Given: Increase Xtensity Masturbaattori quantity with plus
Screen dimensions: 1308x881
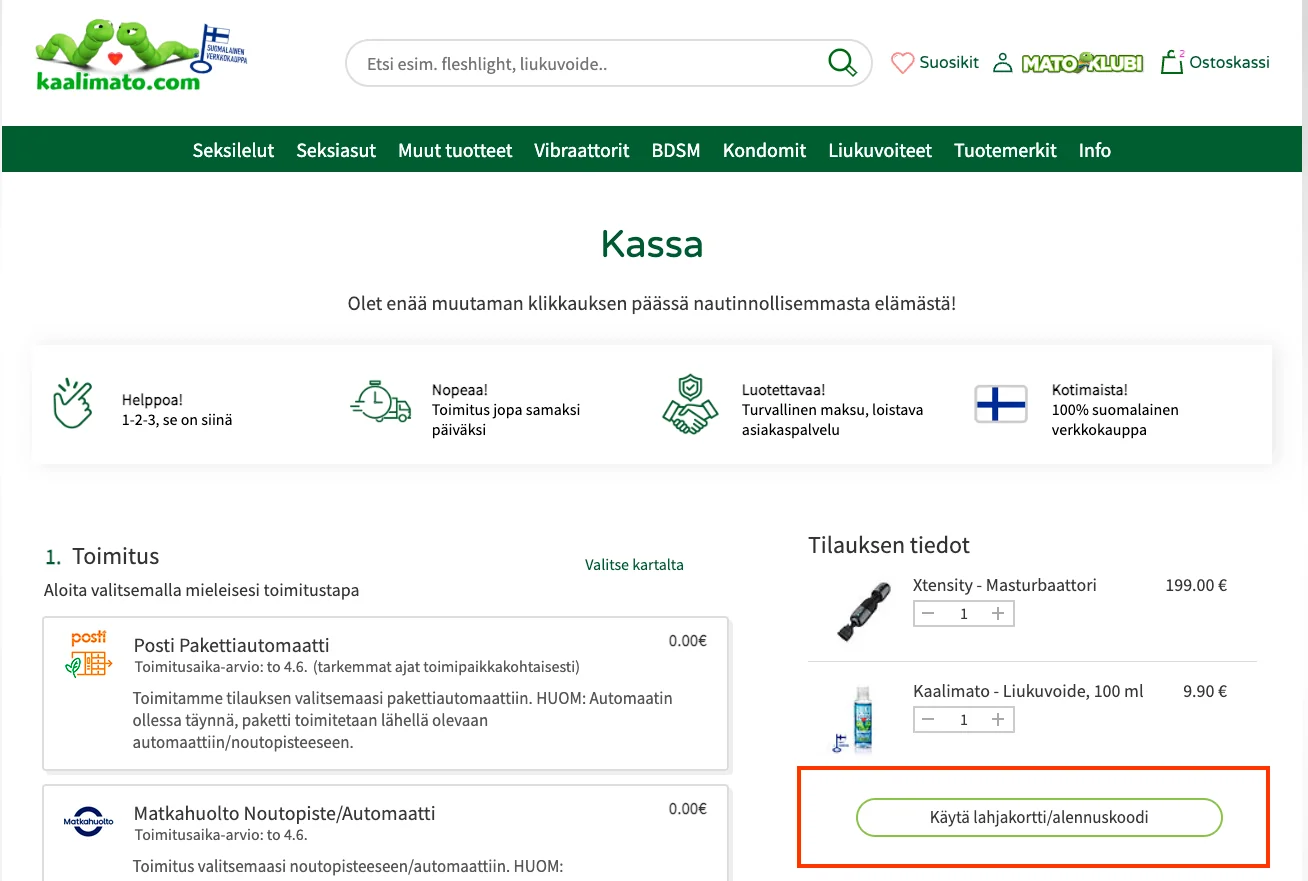Looking at the screenshot, I should tap(997, 614).
